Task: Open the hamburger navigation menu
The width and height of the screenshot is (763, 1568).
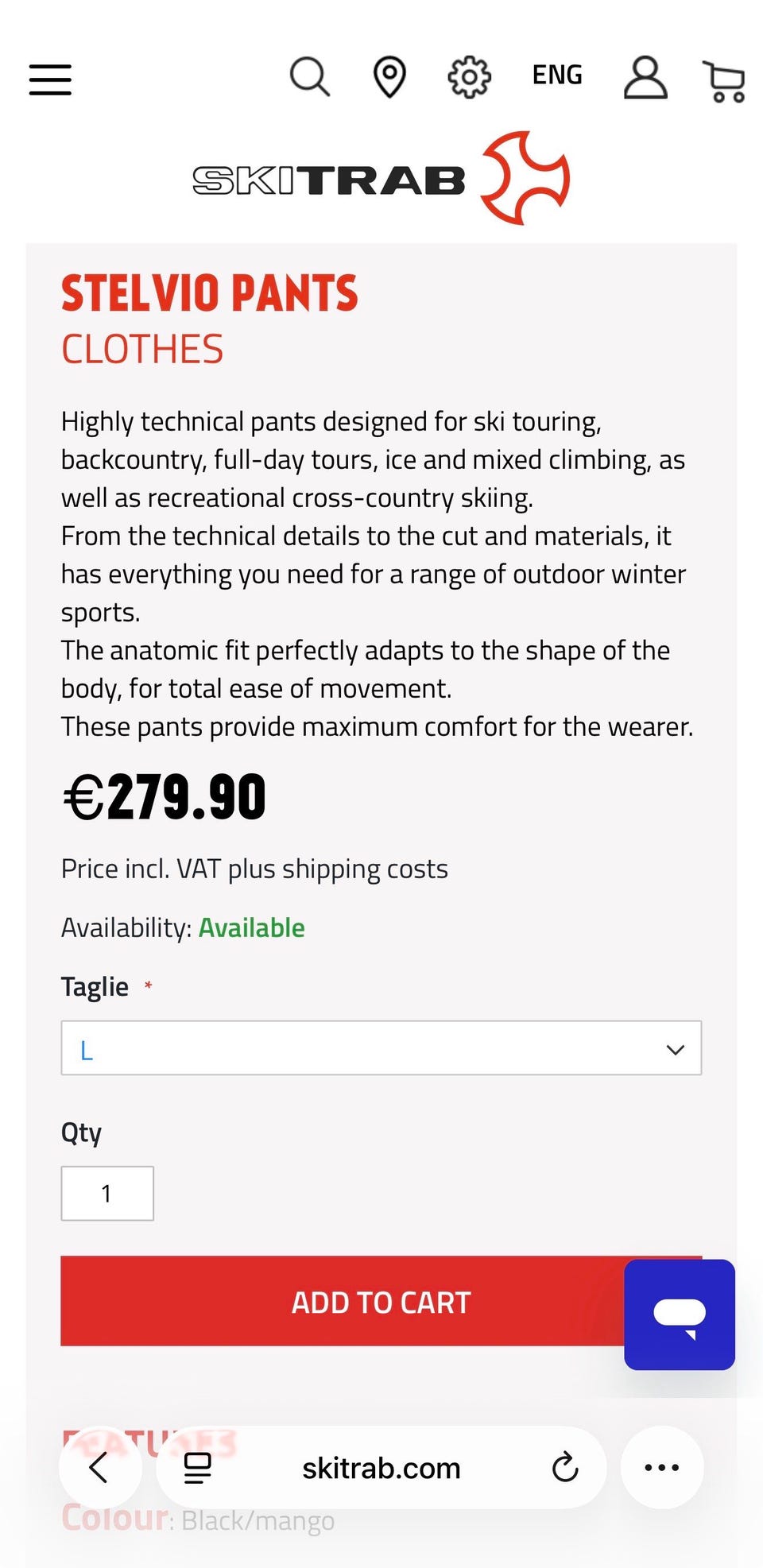Action: 50,79
